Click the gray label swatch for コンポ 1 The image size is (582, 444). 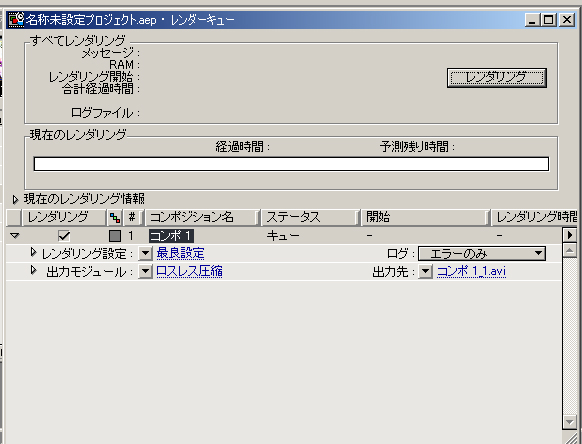pos(115,236)
